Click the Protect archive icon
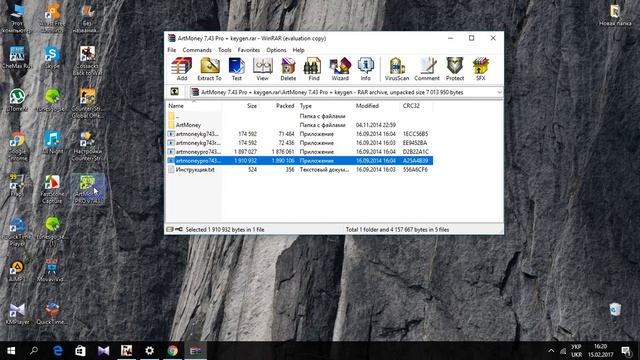This screenshot has height=360, width=640. click(x=455, y=69)
